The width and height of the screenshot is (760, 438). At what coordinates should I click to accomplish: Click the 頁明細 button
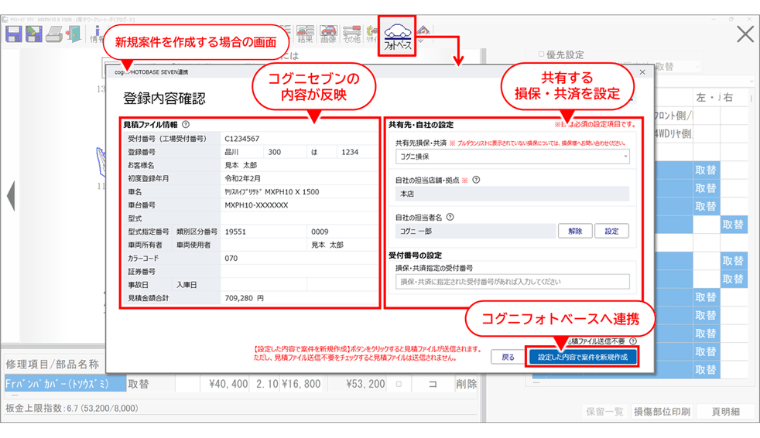[x=725, y=411]
